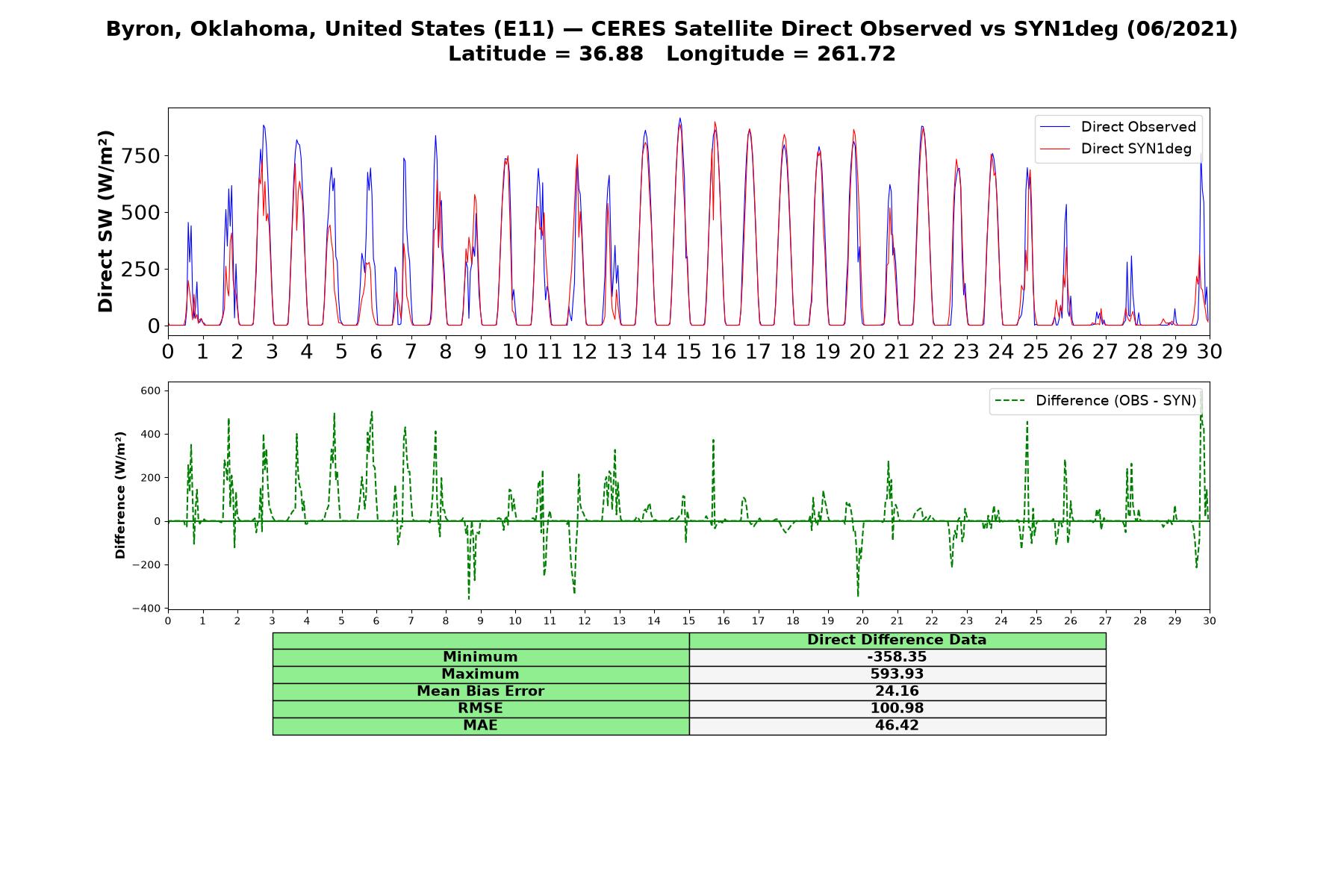The image size is (1344, 896).
Task: Click the Direct Observed legend entry
Action: click(x=1118, y=127)
